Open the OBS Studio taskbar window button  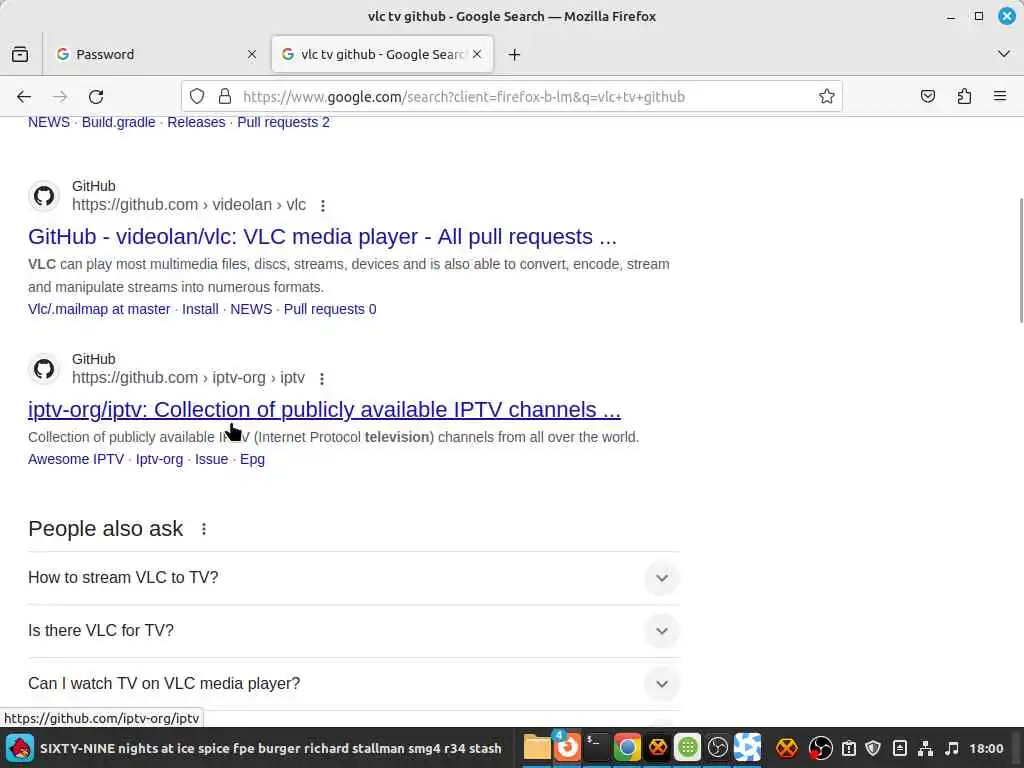717,748
